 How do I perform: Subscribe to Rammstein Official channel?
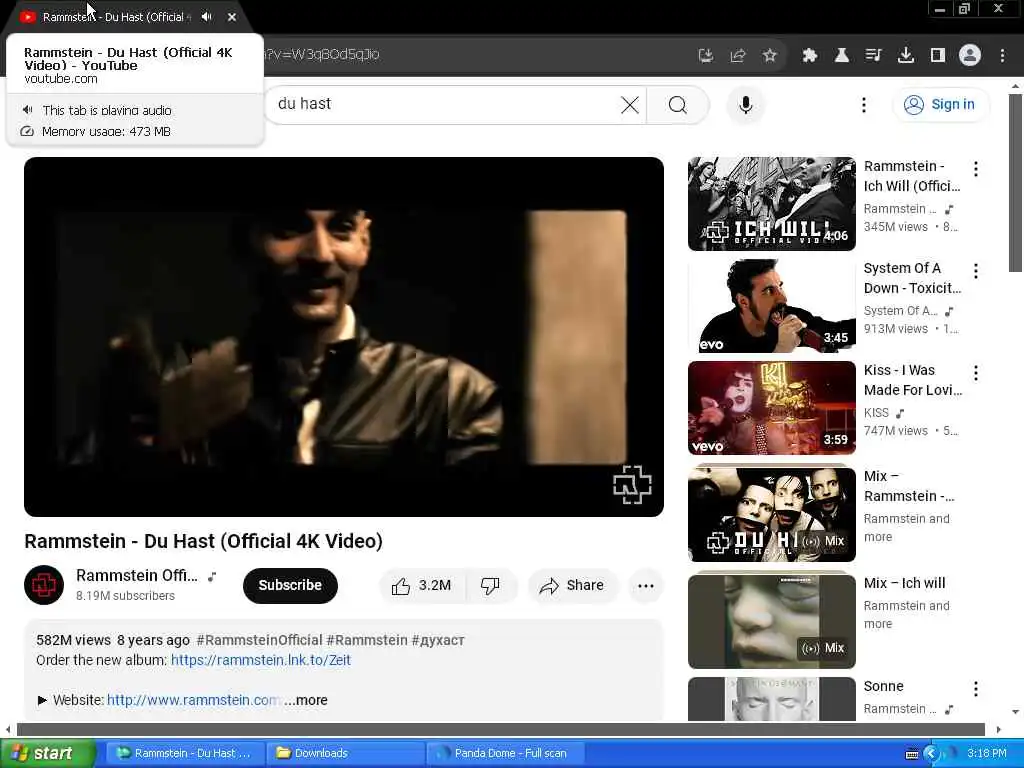(290, 585)
